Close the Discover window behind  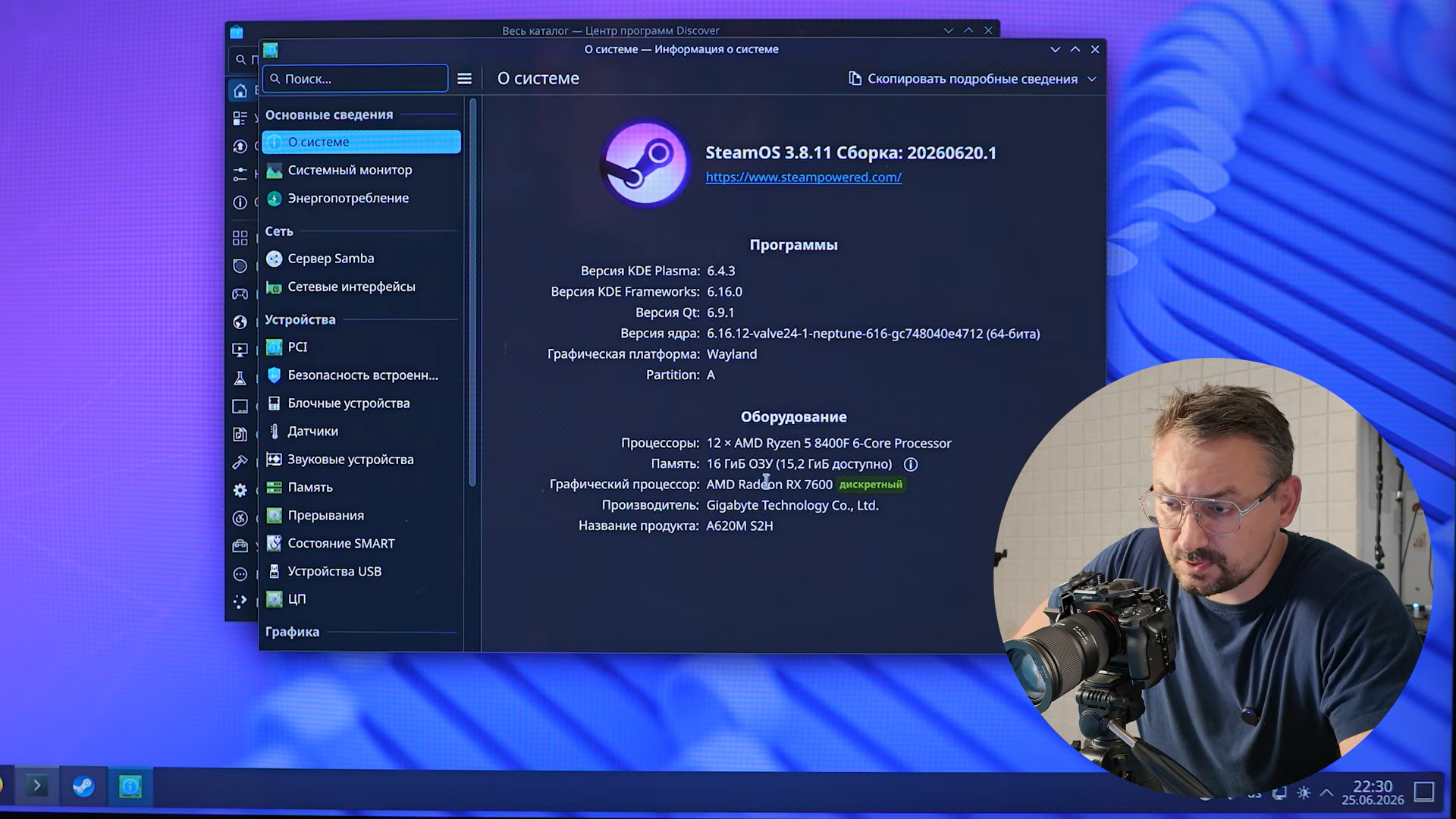988,30
